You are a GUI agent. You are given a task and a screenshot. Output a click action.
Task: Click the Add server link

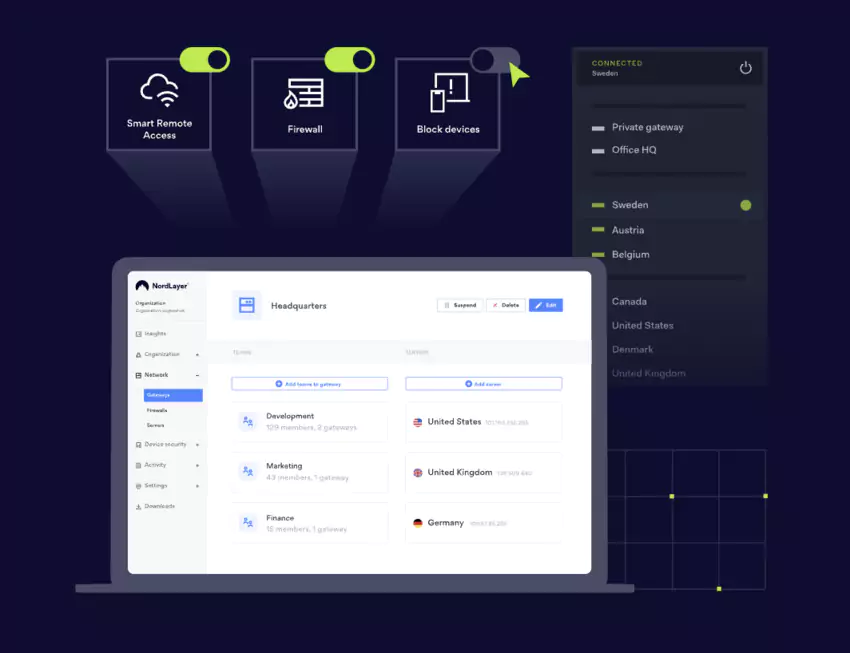tap(483, 383)
